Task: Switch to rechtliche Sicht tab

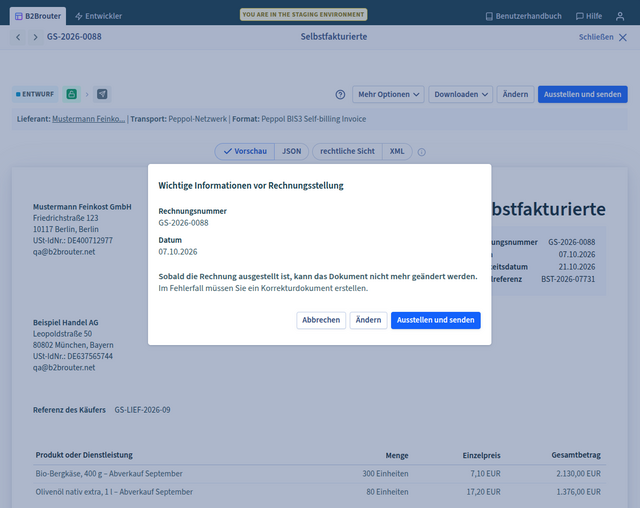Action: (347, 151)
